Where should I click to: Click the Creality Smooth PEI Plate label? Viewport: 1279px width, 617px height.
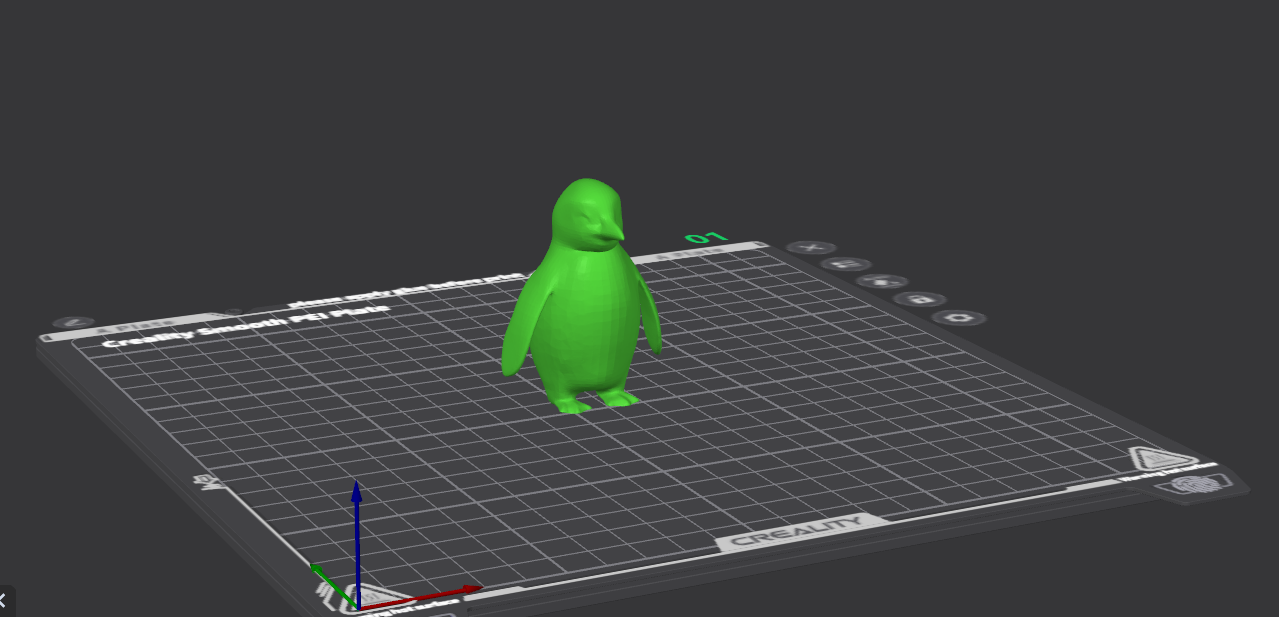tap(246, 324)
